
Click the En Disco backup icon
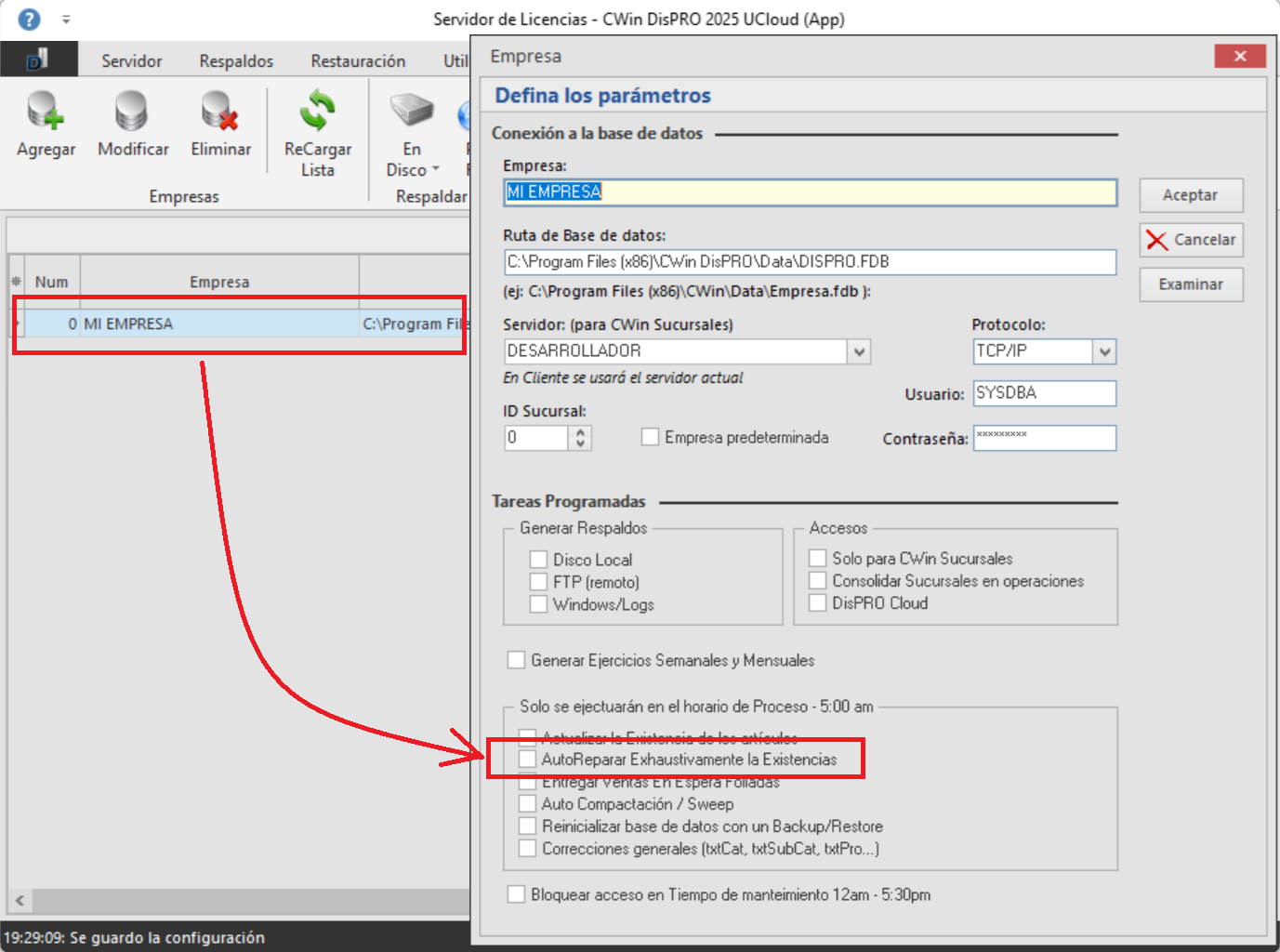tap(412, 112)
